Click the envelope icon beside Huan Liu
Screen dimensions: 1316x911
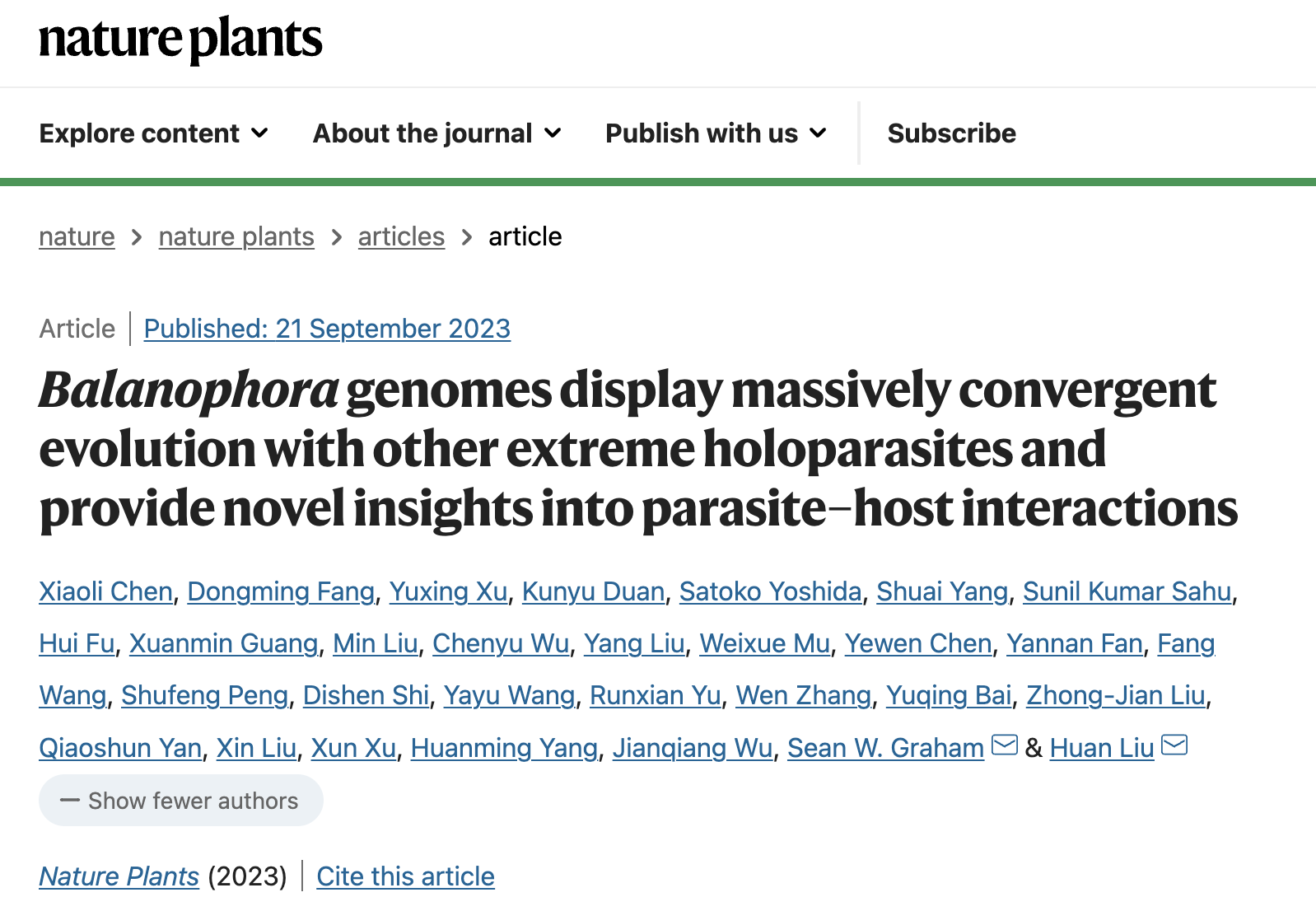coord(1174,745)
